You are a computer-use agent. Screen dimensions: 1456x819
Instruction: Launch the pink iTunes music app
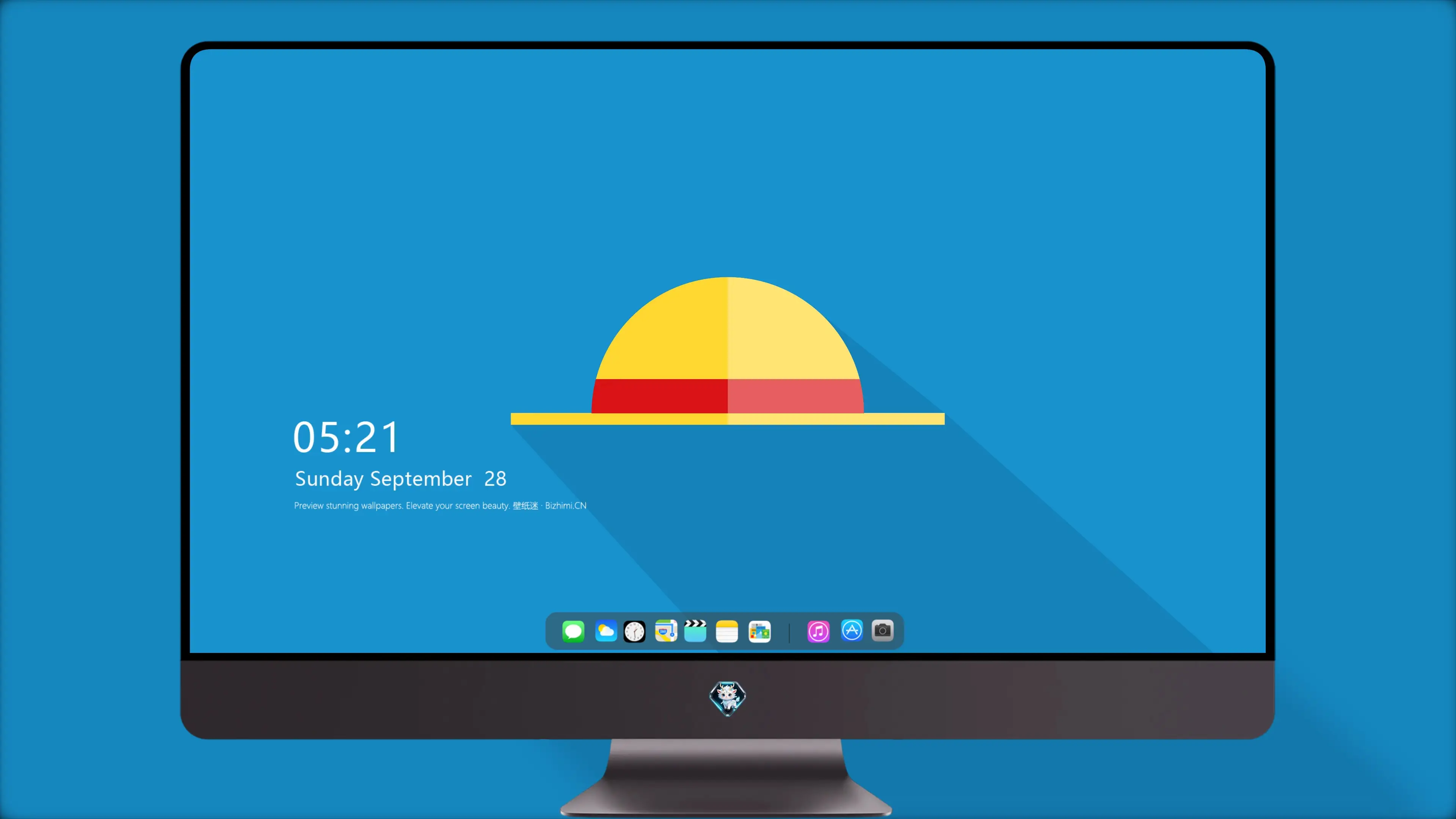coord(819,631)
